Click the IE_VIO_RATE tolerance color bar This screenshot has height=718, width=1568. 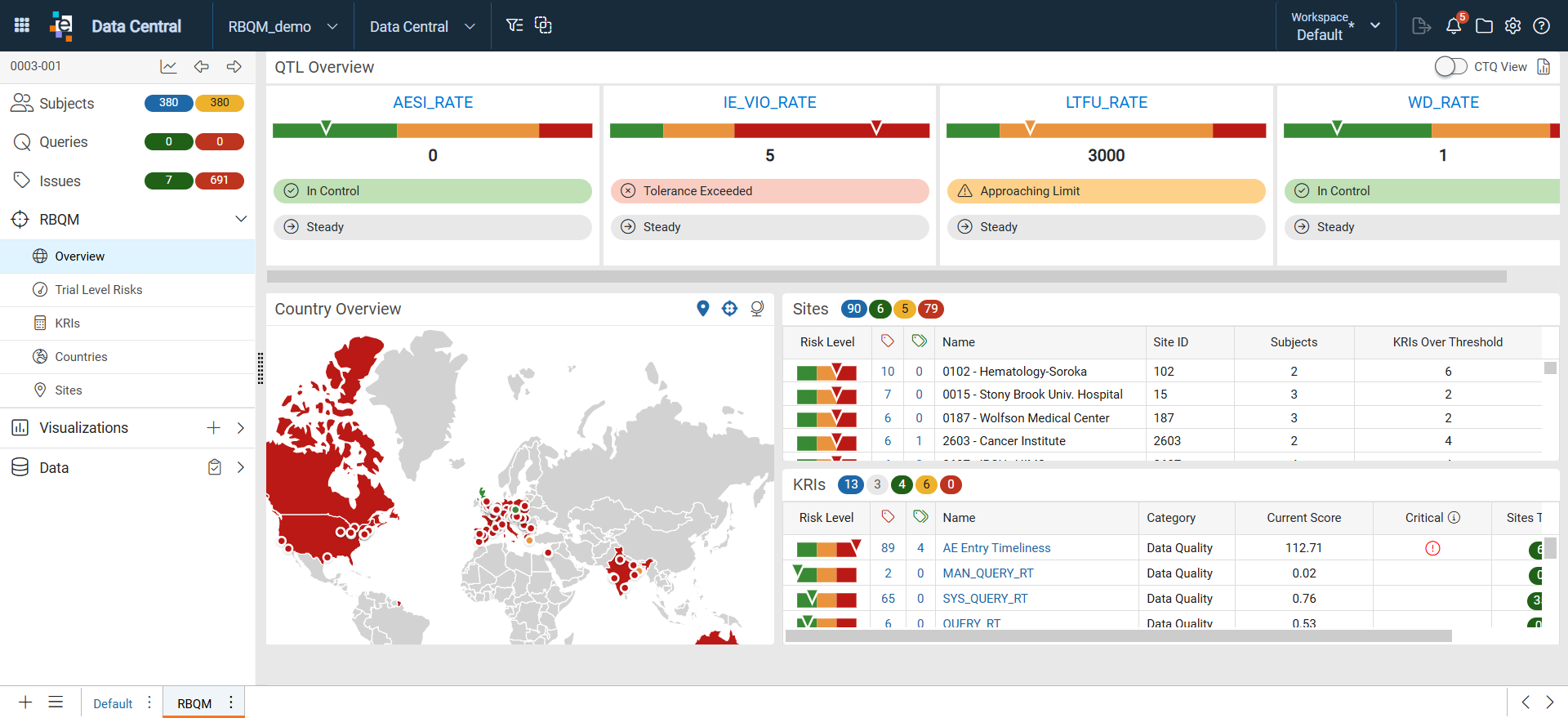click(x=769, y=130)
